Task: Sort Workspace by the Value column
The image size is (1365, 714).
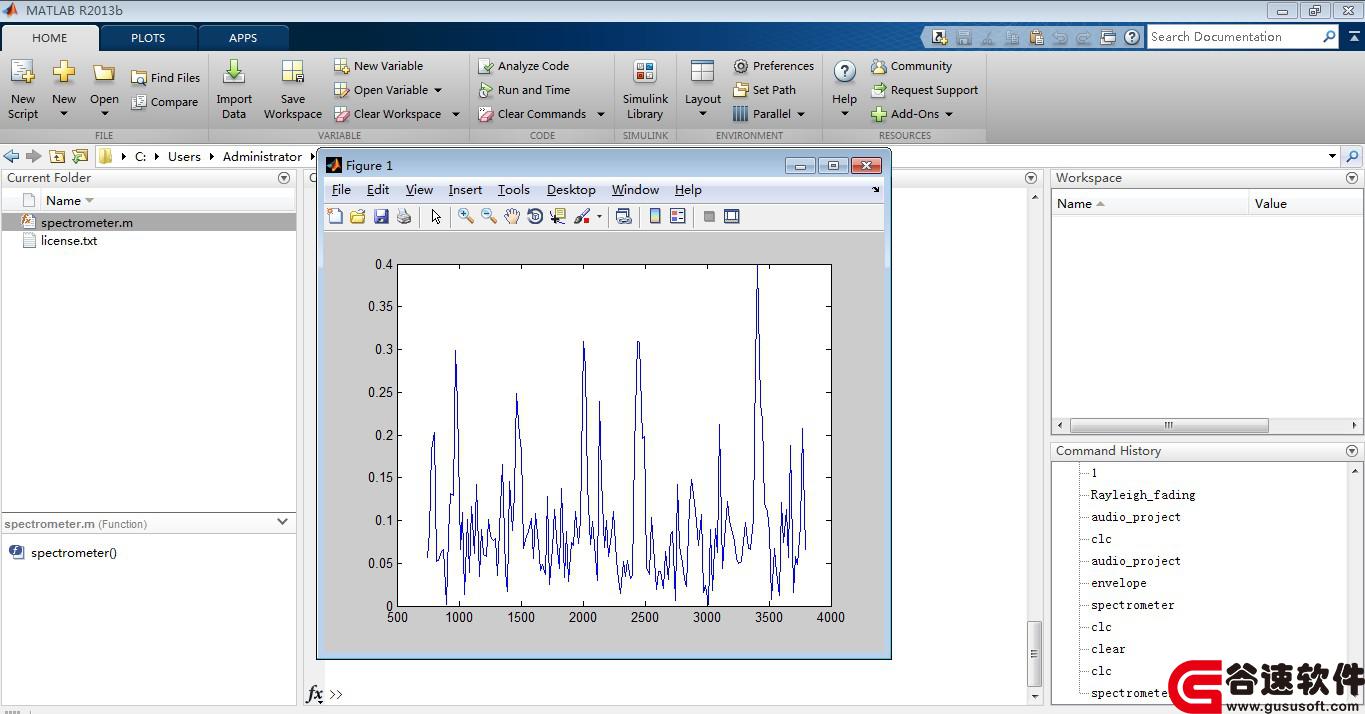Action: pyautogui.click(x=1304, y=203)
